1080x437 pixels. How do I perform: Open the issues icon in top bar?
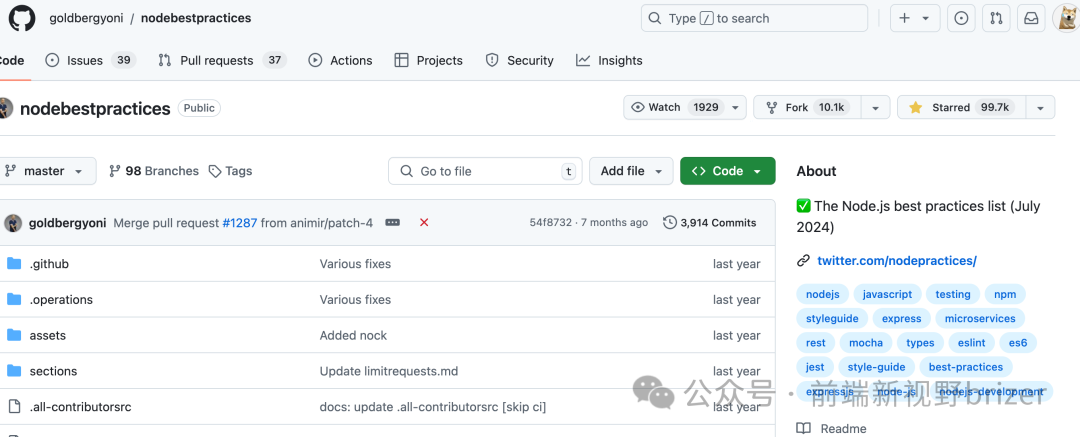pos(962,19)
